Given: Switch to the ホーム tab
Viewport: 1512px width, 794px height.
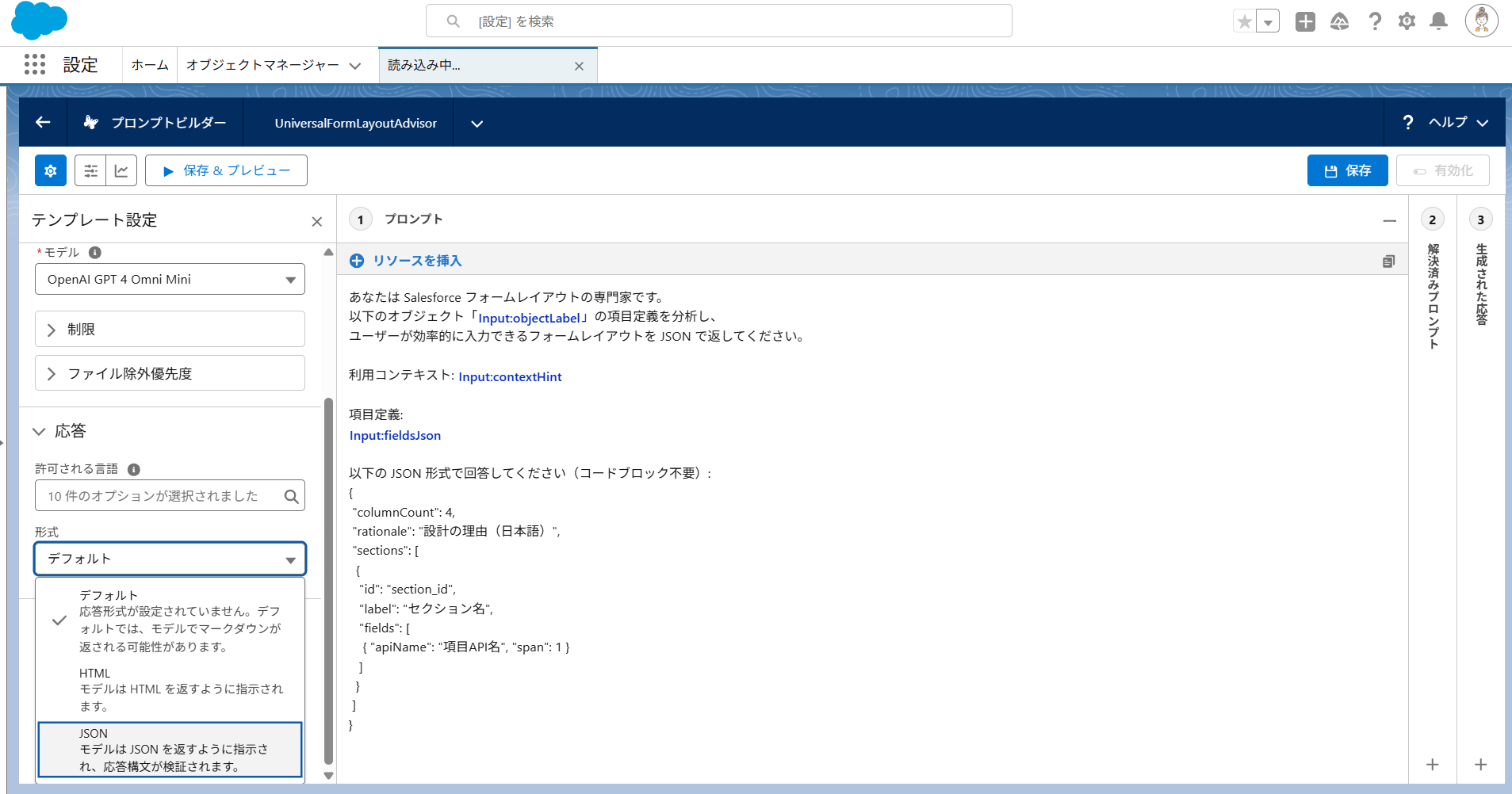Looking at the screenshot, I should click(149, 64).
